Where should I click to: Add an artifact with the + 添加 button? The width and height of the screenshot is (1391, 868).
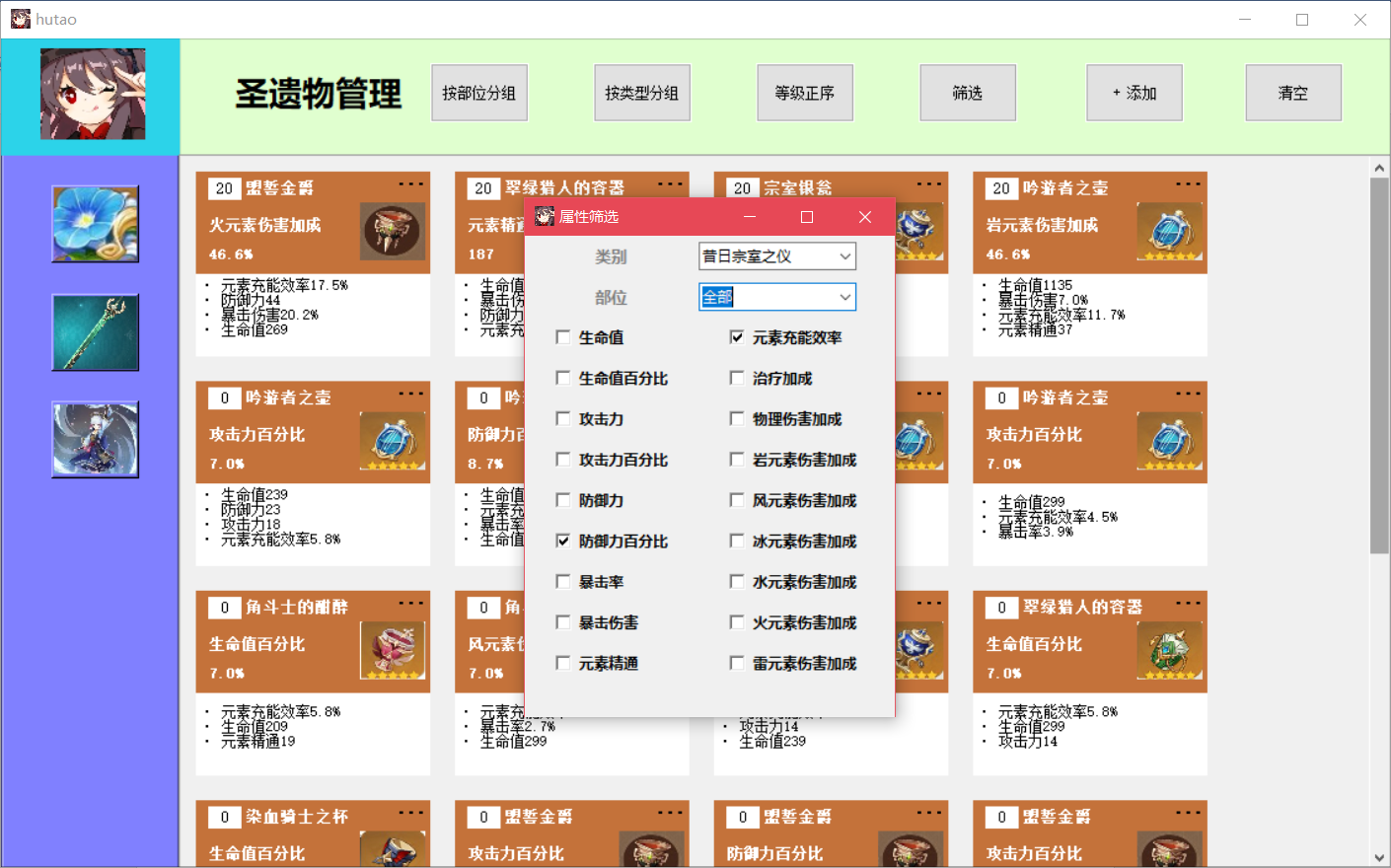[x=1135, y=93]
